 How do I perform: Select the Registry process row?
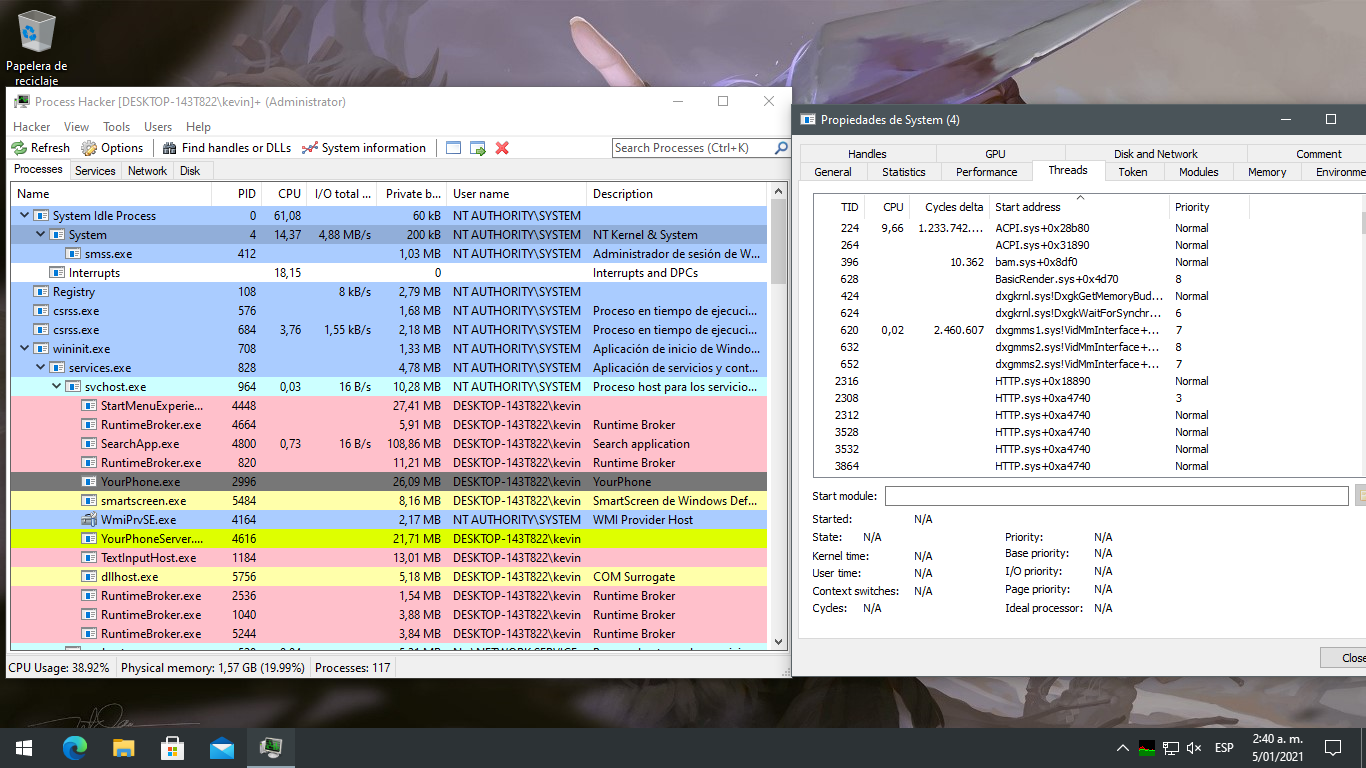point(389,292)
